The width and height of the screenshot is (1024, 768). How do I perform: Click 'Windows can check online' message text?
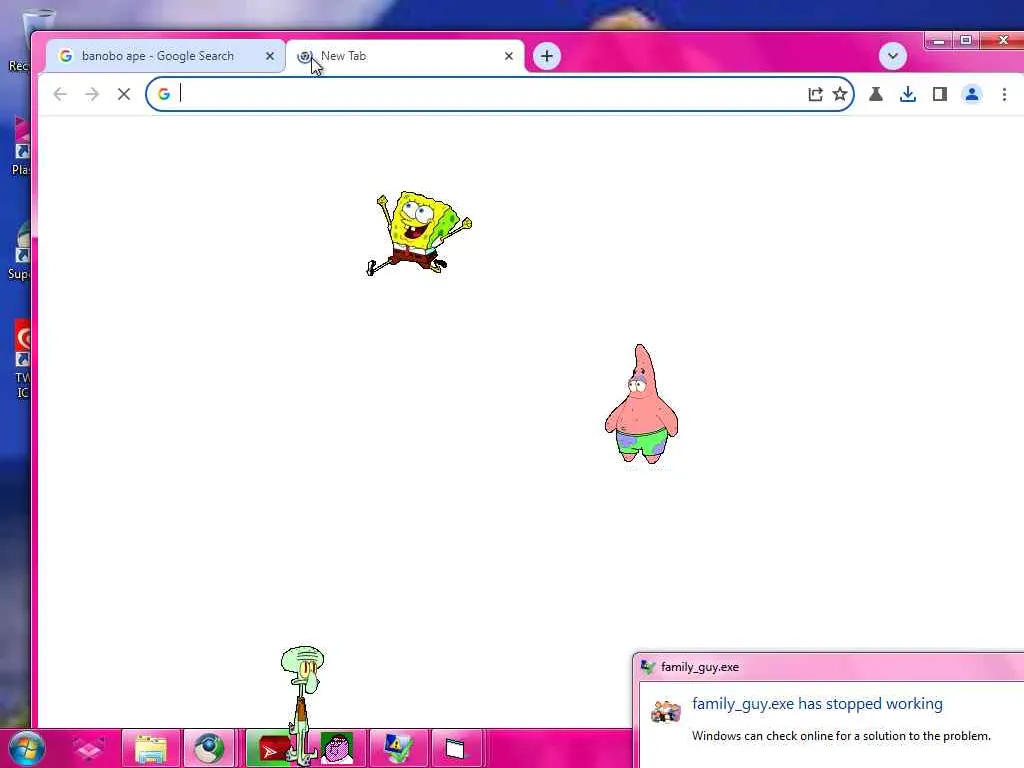point(841,736)
